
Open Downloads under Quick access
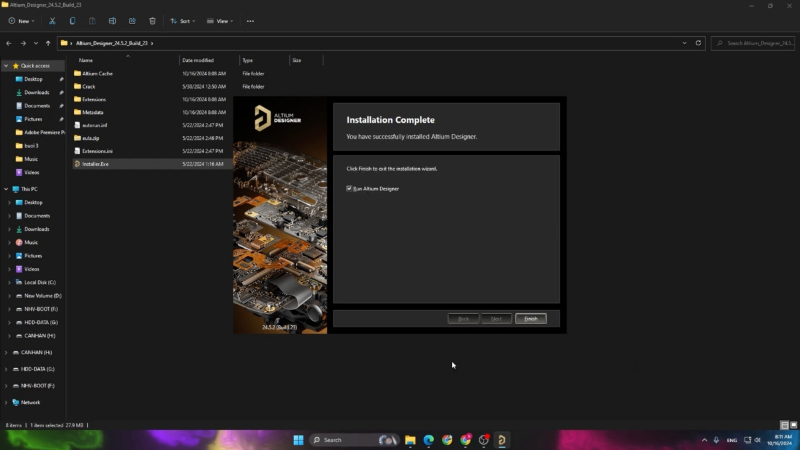coord(36,92)
